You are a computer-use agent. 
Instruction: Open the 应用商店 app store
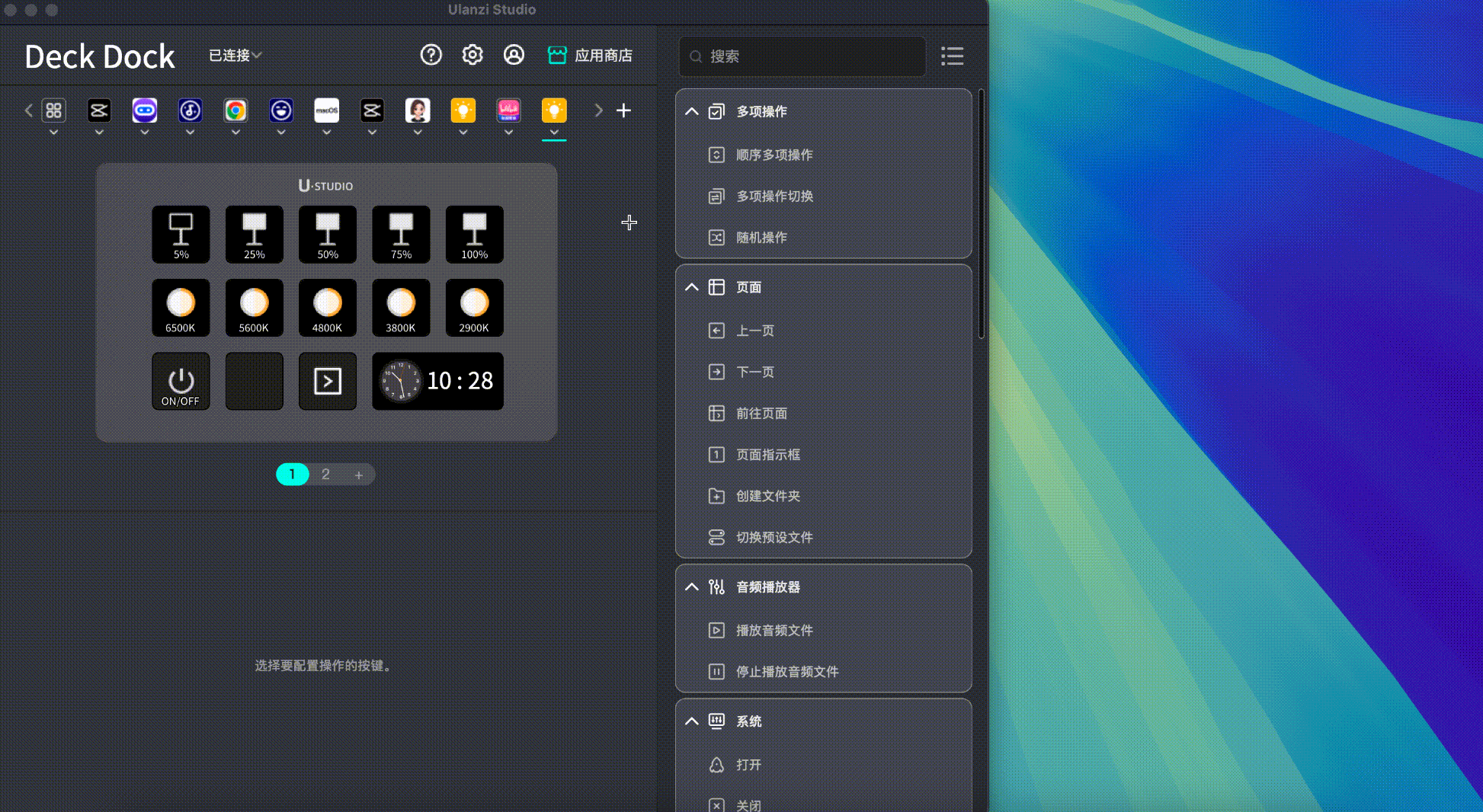coord(591,55)
